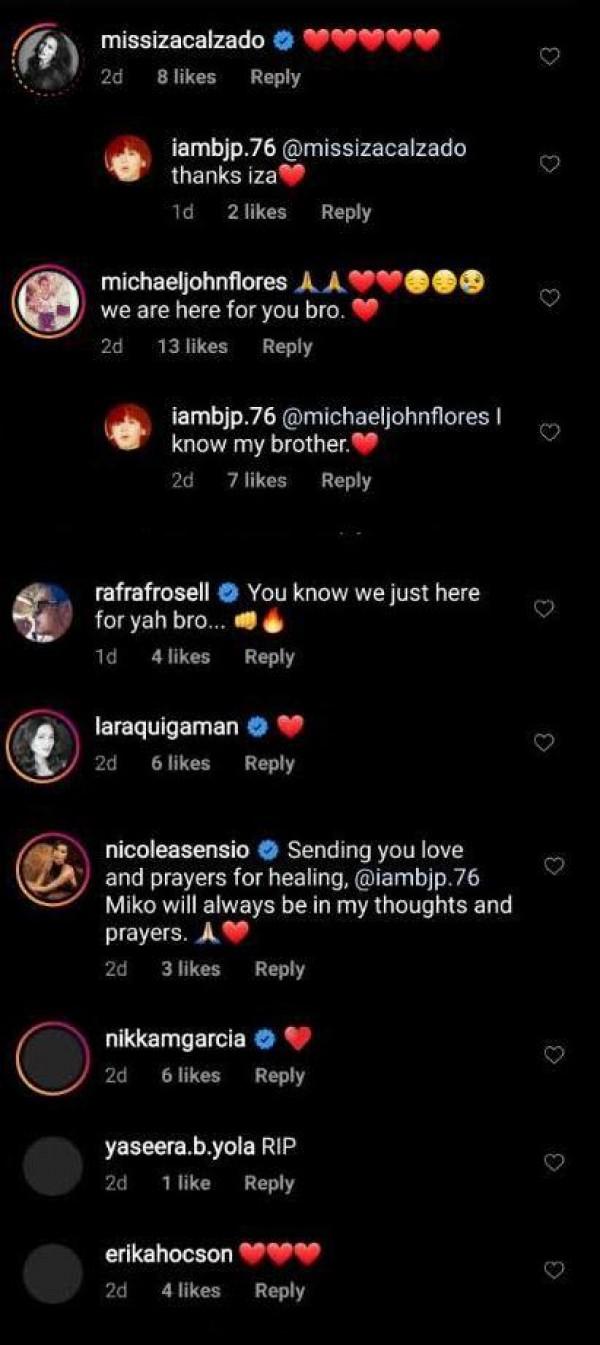View the 13 likes on michaeljohnflores' comment
The height and width of the screenshot is (1345, 600).
pyautogui.click(x=192, y=346)
